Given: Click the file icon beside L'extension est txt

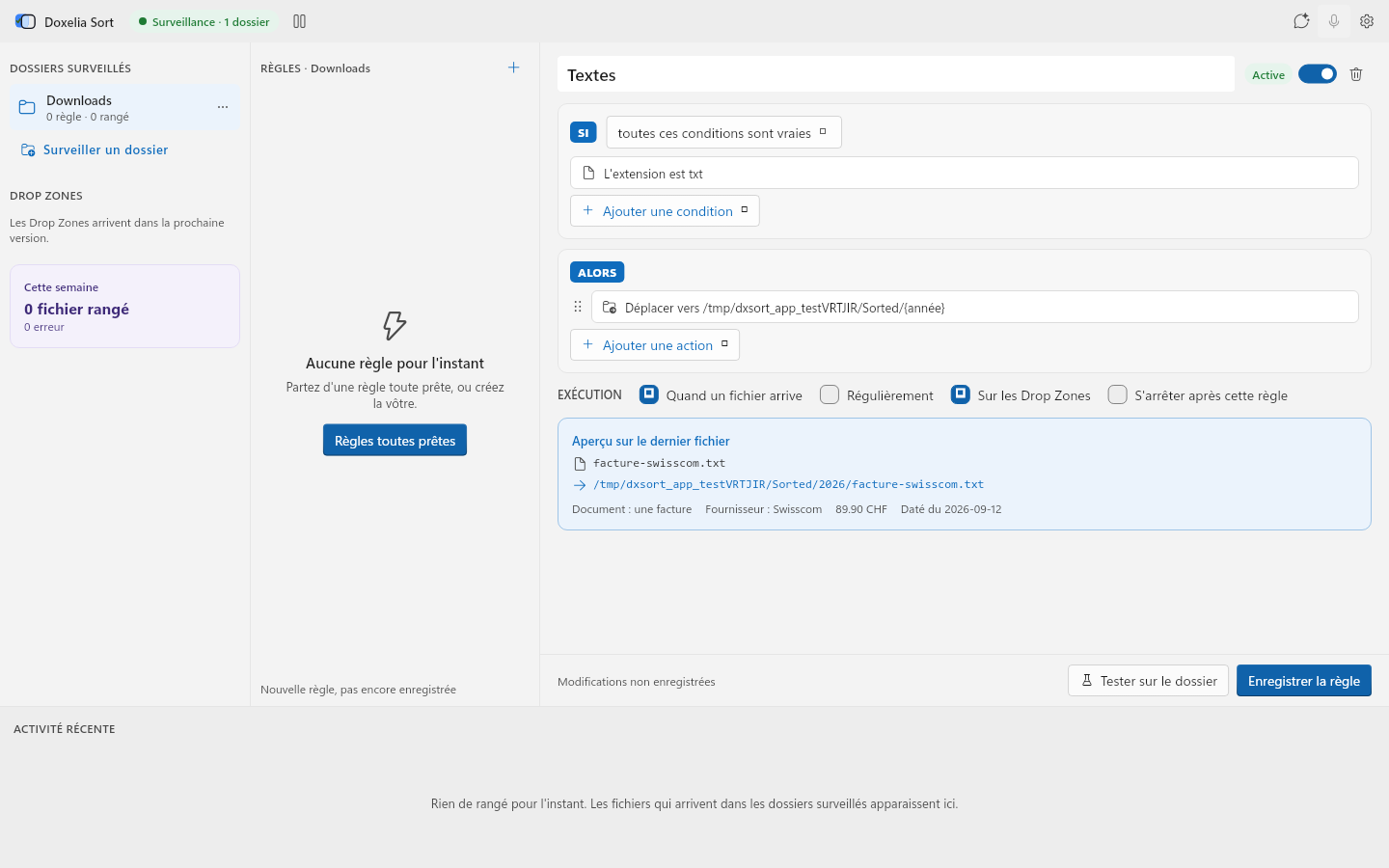Looking at the screenshot, I should point(588,173).
